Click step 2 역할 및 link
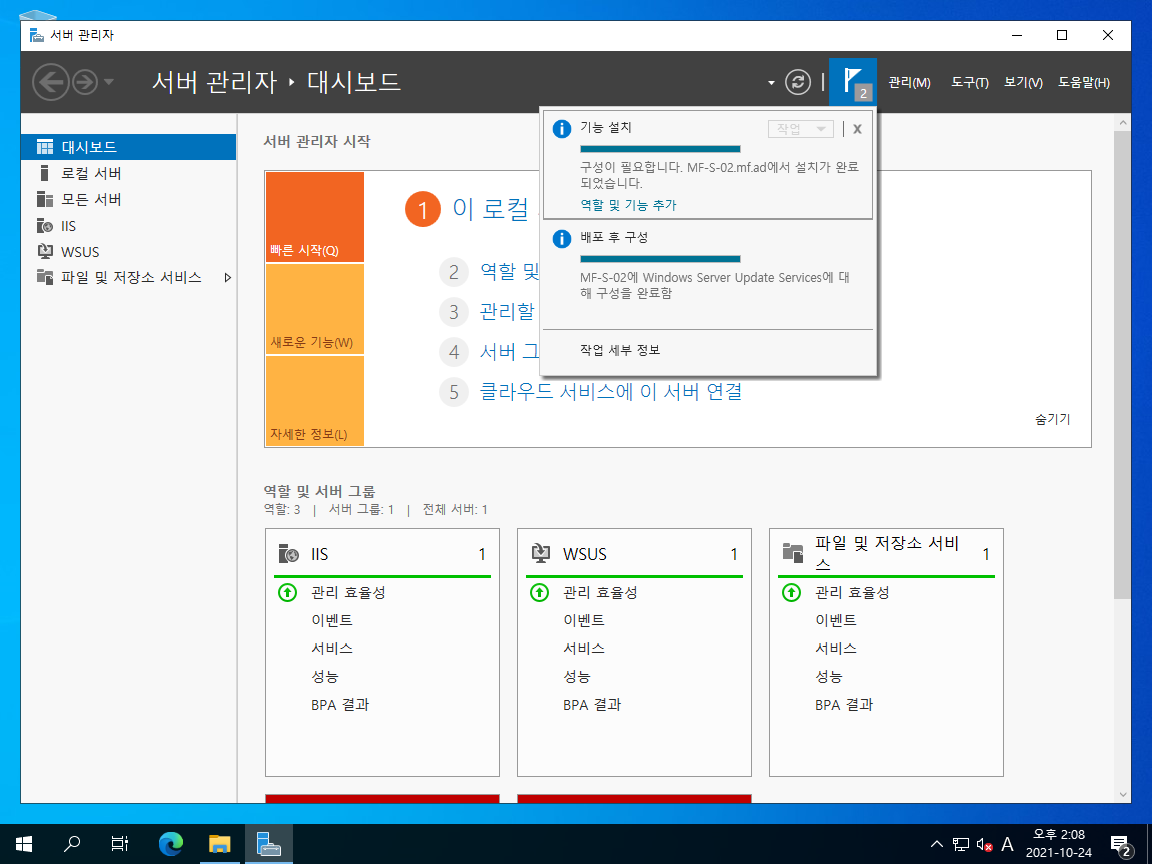1152x864 pixels. [509, 271]
